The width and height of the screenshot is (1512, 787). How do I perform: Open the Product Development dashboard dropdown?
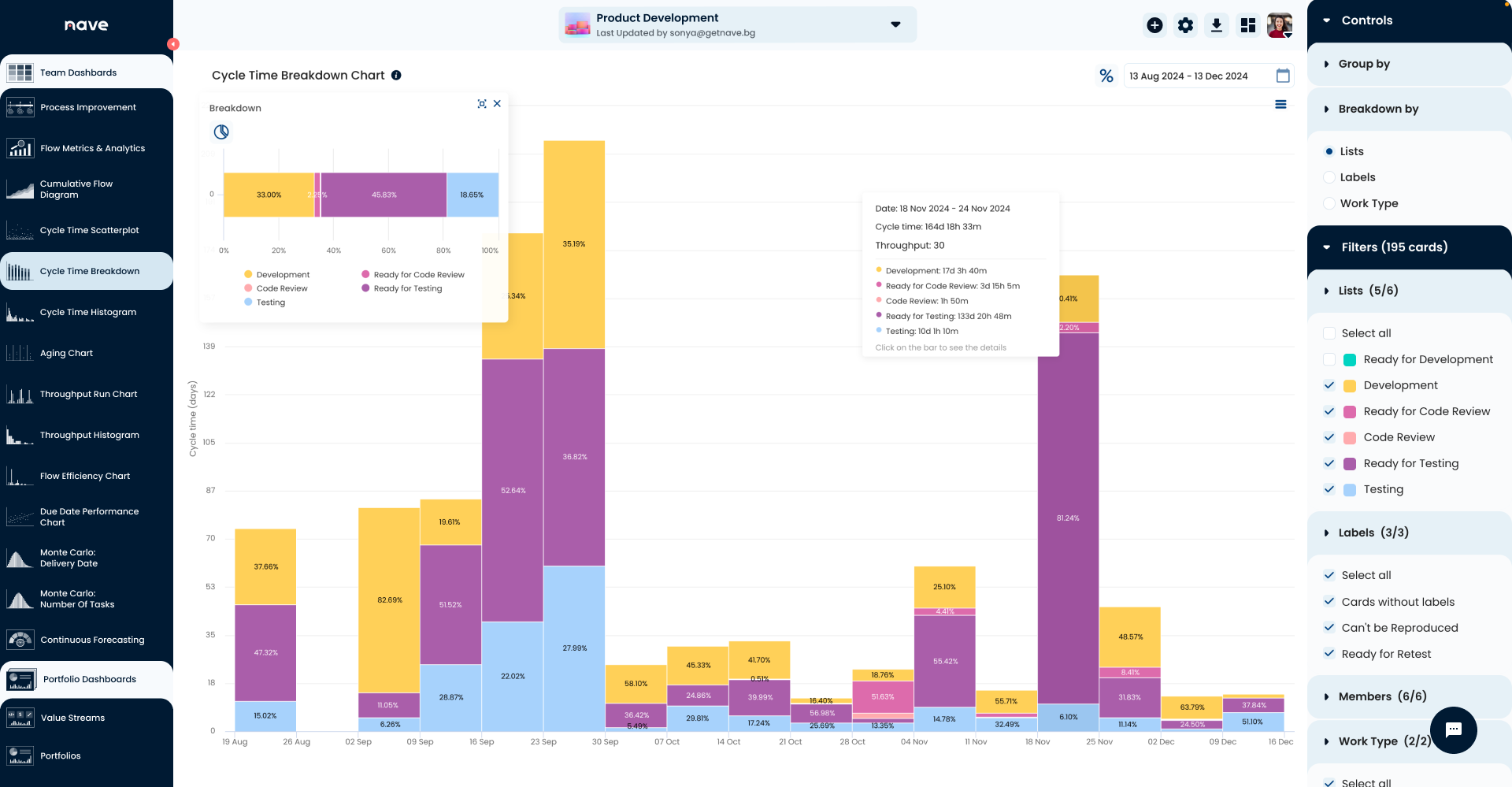(895, 24)
